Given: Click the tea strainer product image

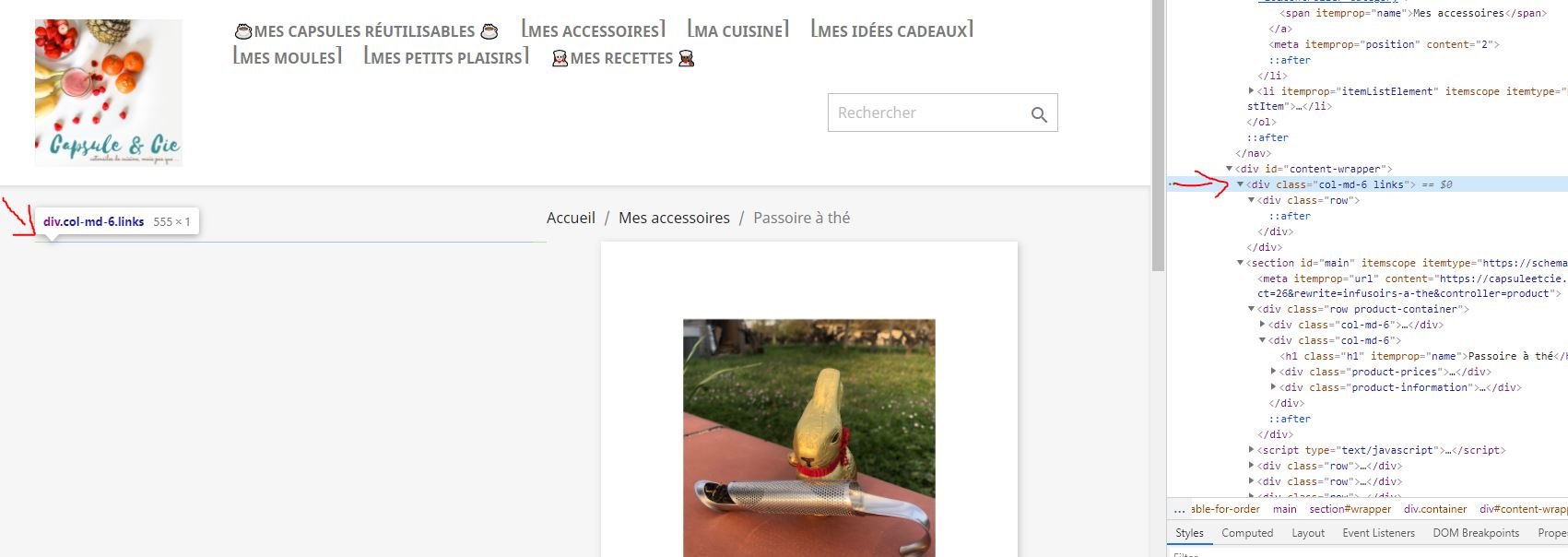Looking at the screenshot, I should coord(809,438).
